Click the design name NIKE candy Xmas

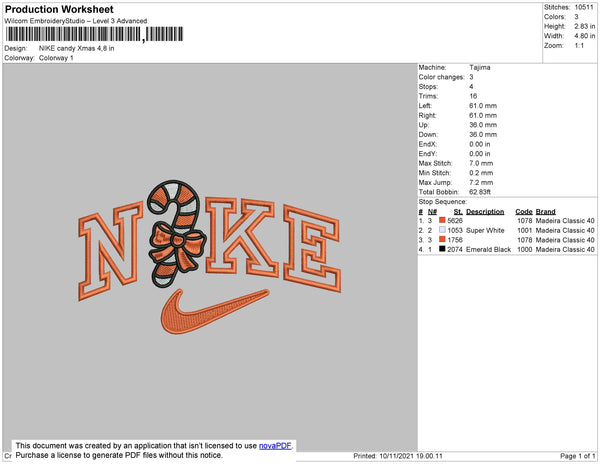tap(77, 49)
